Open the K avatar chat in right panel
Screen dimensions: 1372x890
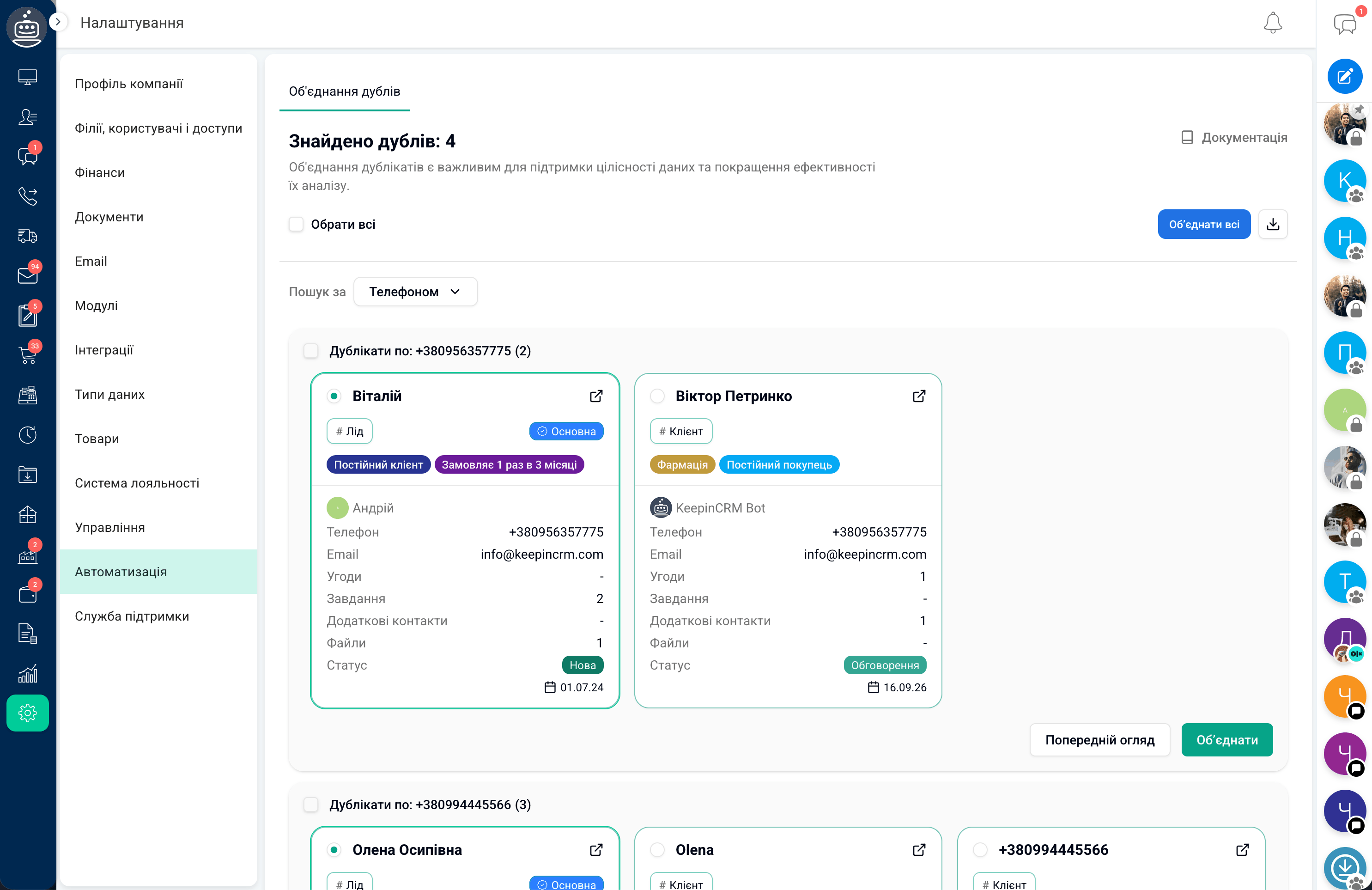[1345, 181]
